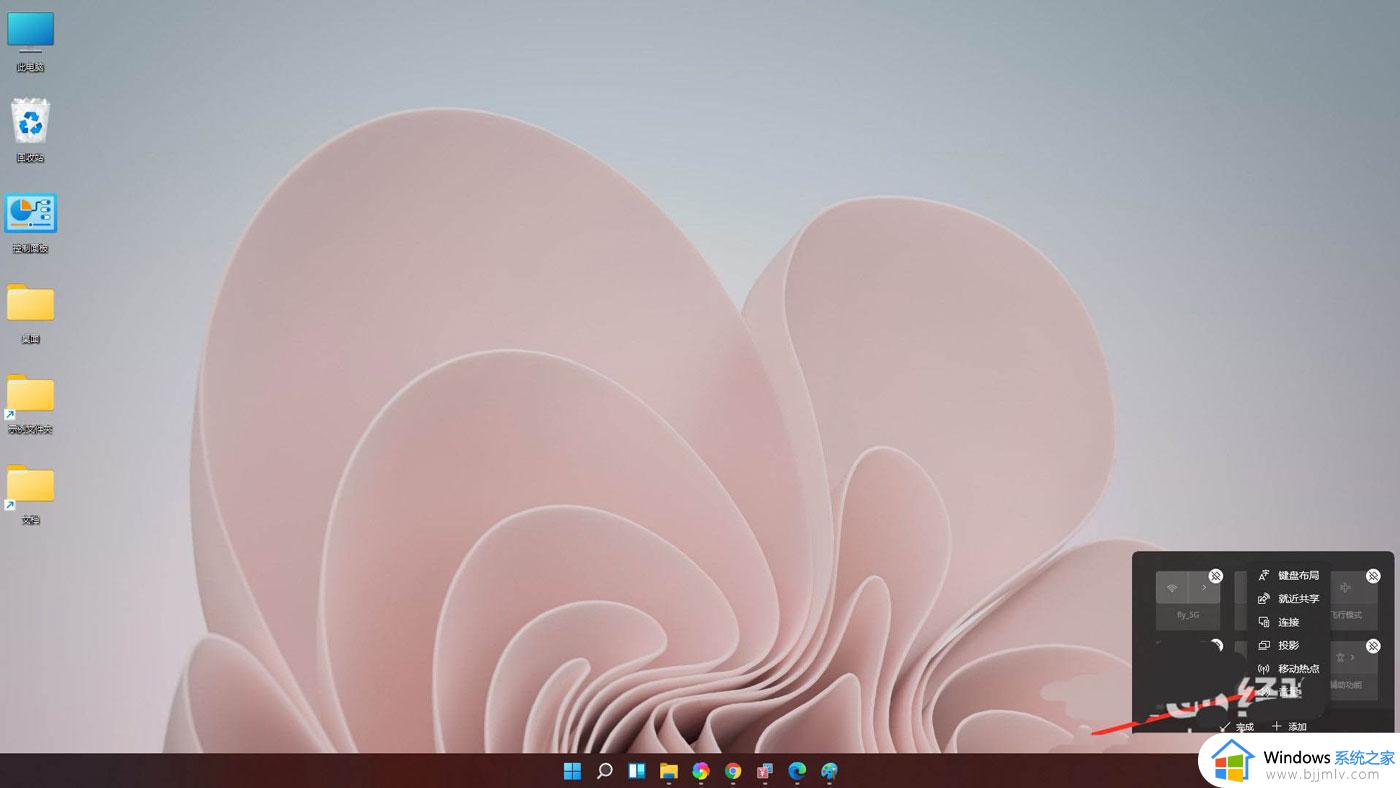1400x788 pixels.
Task: Open the Control Panel desktop icon
Action: point(31,223)
